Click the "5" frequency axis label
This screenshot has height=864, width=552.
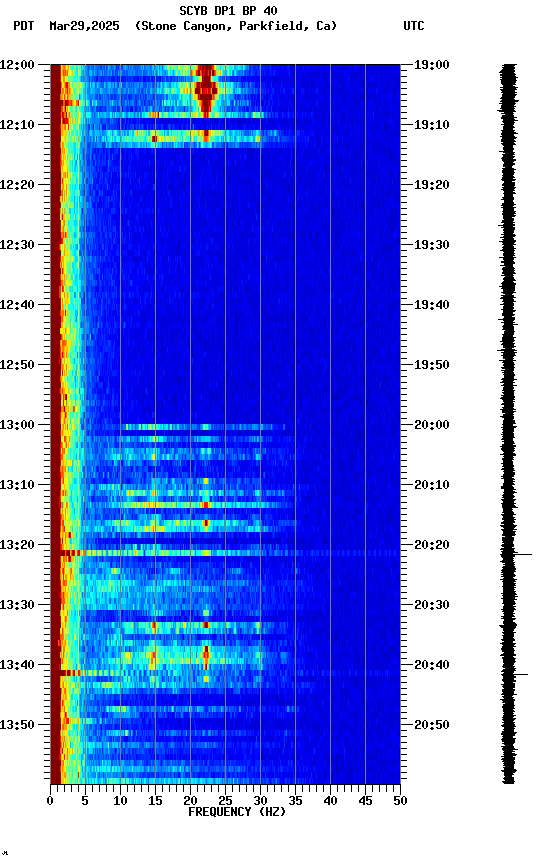click(x=85, y=801)
